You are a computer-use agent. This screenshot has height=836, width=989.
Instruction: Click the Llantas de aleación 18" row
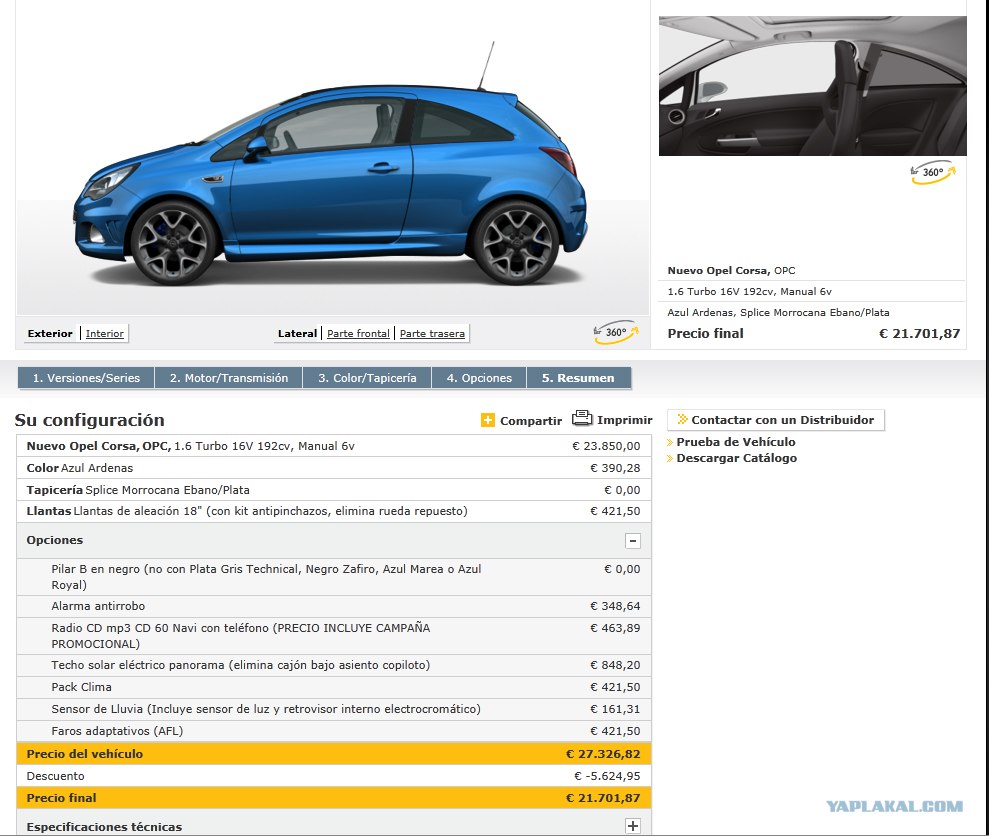coord(334,511)
